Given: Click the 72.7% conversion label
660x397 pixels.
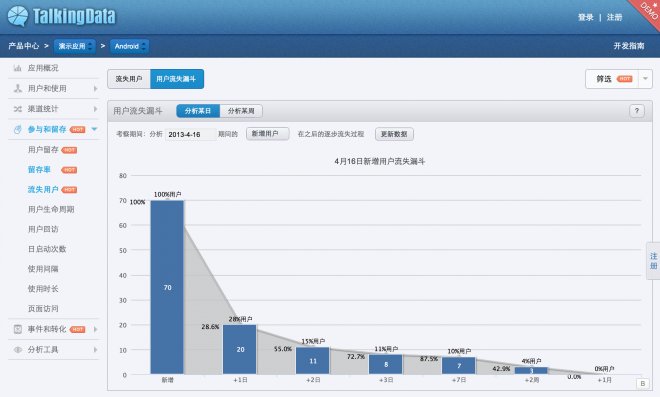Looking at the screenshot, I should point(356,357).
